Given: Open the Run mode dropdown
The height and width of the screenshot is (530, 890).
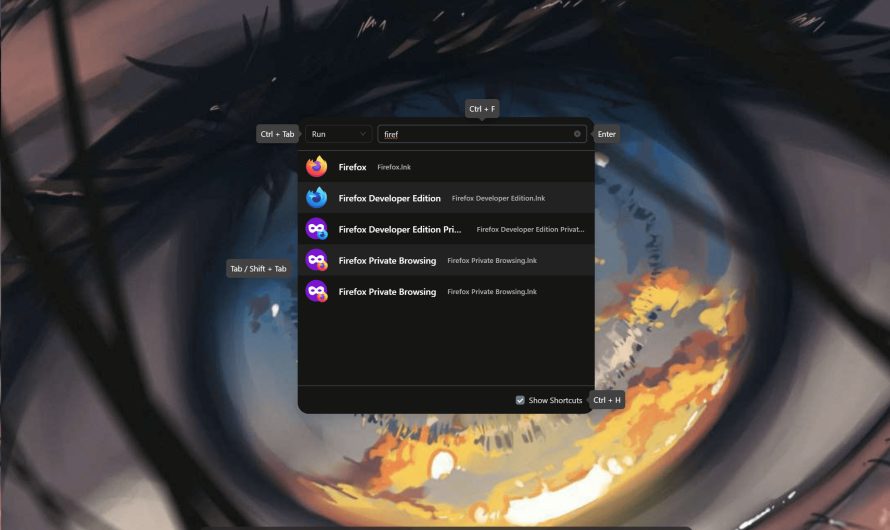Looking at the screenshot, I should (337, 134).
